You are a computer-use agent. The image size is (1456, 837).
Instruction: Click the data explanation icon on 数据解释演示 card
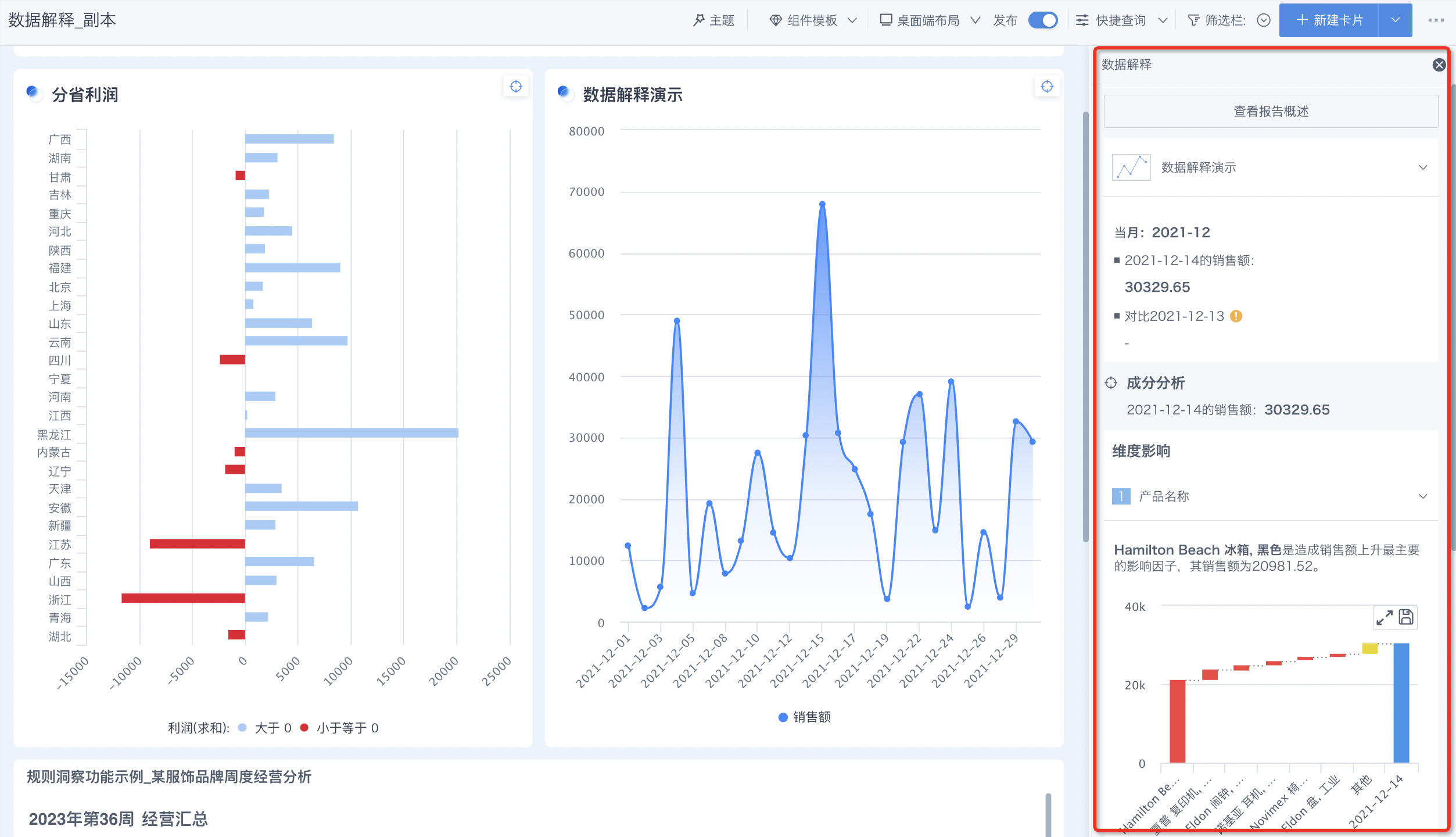point(1047,87)
